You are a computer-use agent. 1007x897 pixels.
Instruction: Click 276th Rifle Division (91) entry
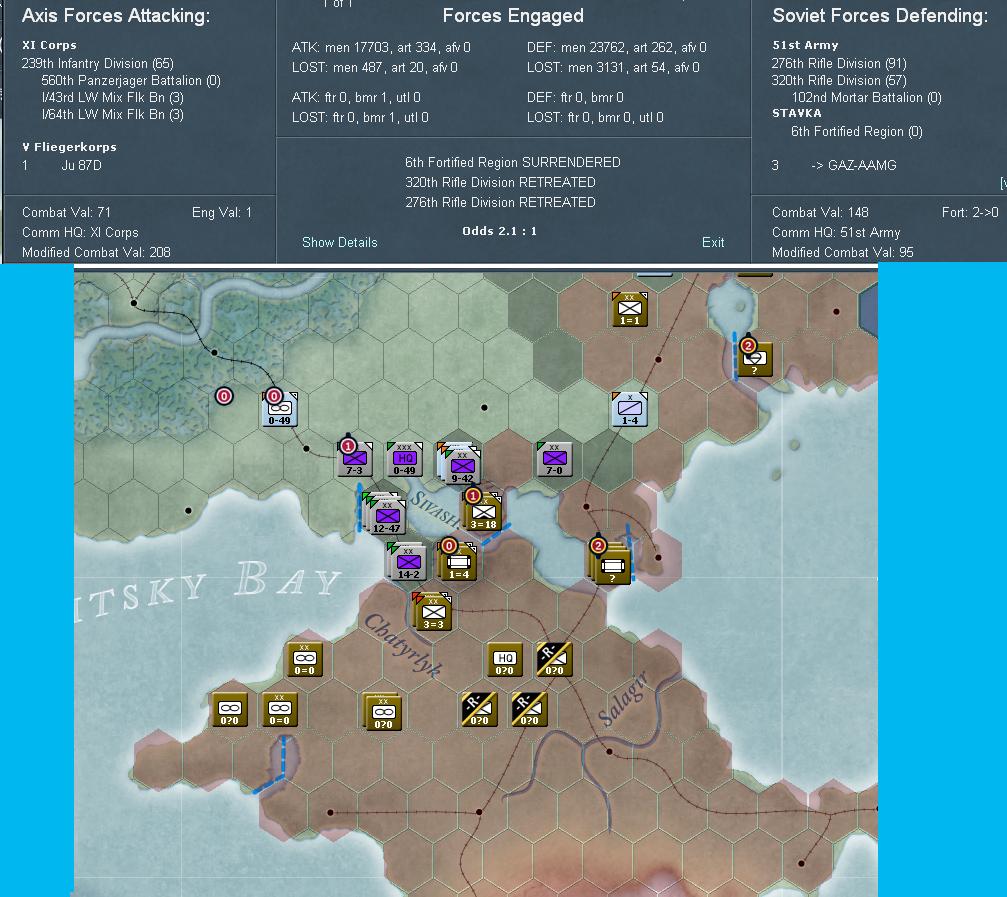pos(839,63)
